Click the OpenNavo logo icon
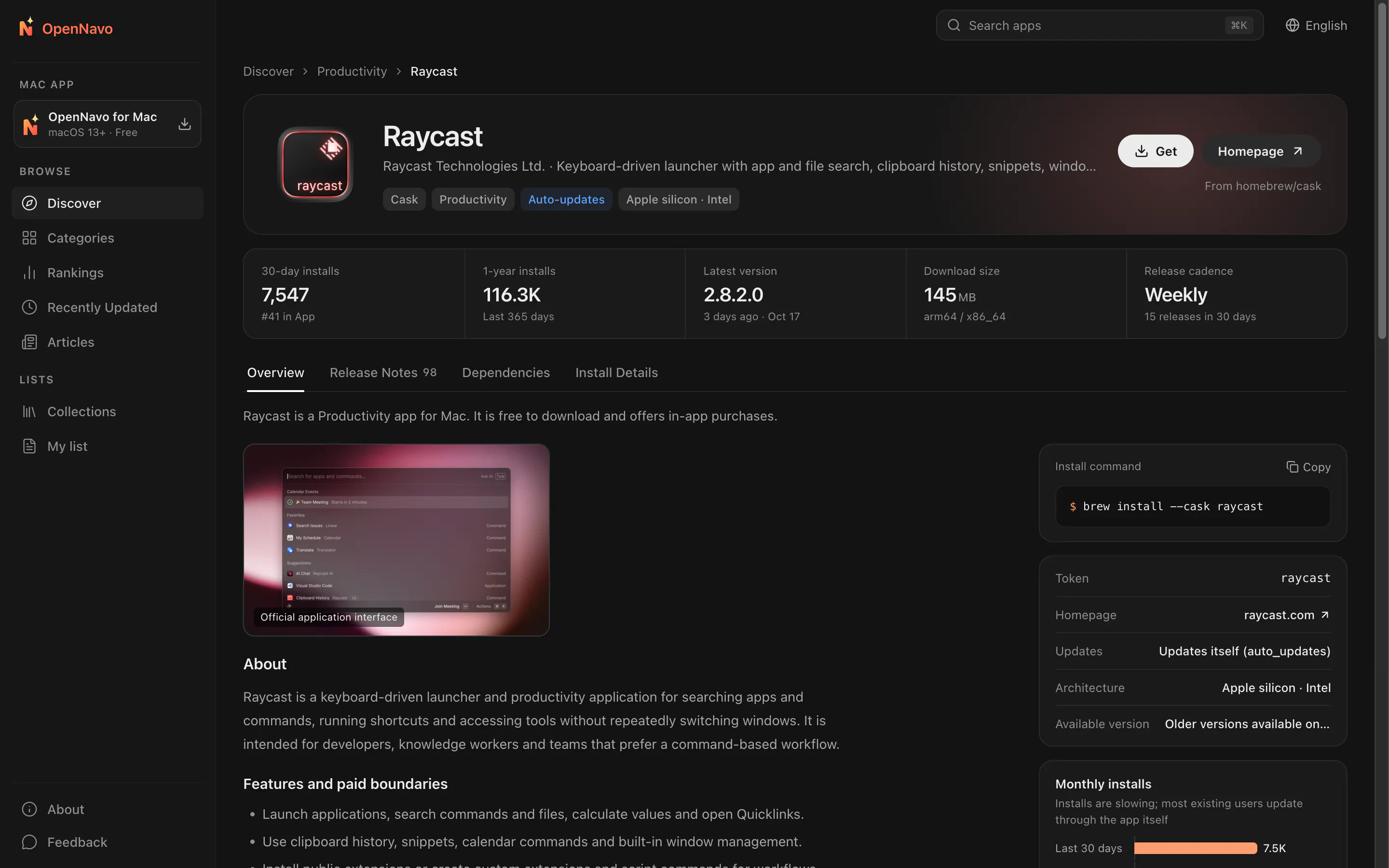Screen dimensions: 1389x868 pyautogui.click(x=27, y=27)
